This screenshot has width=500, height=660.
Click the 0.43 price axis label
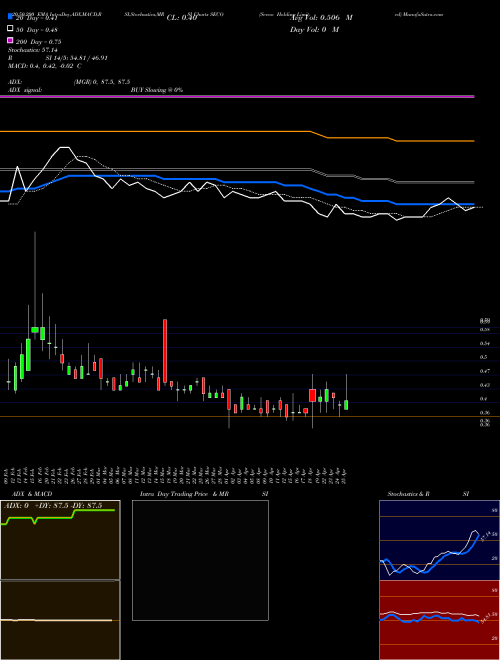pyautogui.click(x=484, y=385)
